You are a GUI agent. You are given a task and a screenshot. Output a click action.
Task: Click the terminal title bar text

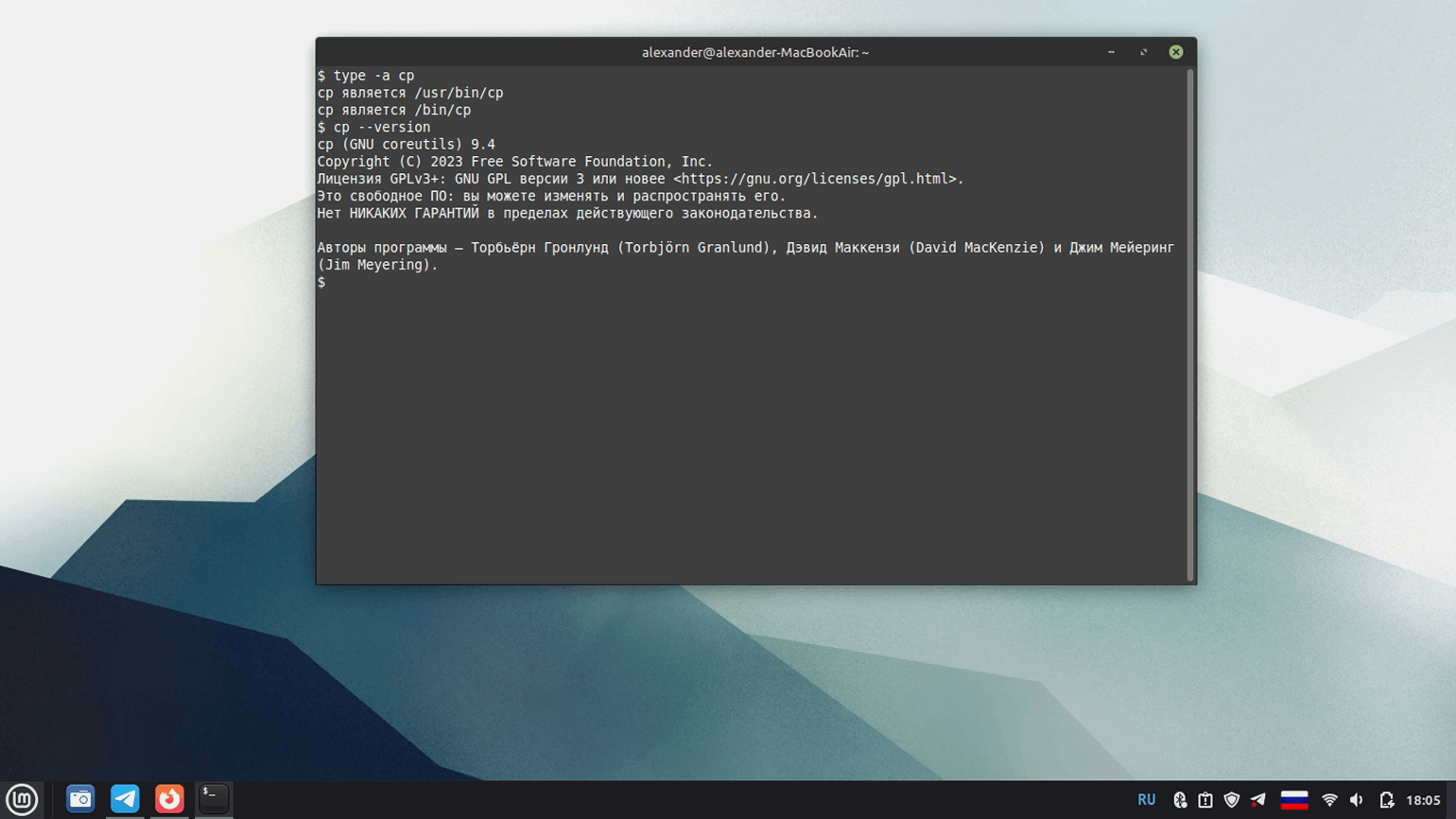click(x=754, y=52)
